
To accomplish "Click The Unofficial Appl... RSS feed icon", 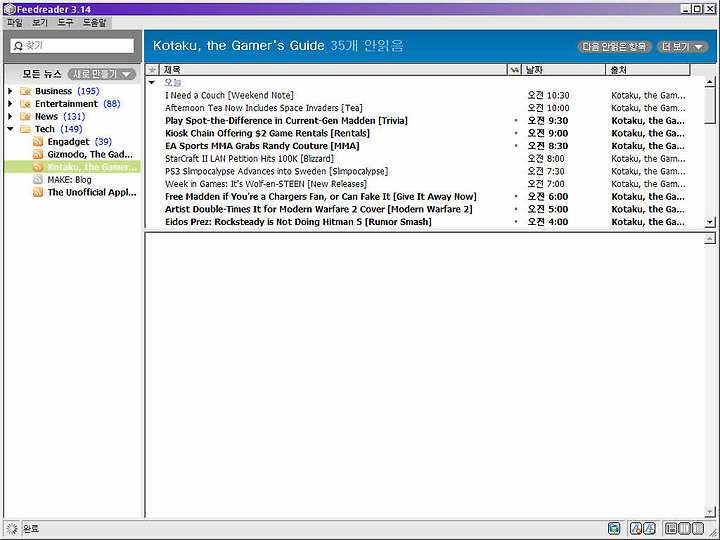I will [x=38, y=192].
